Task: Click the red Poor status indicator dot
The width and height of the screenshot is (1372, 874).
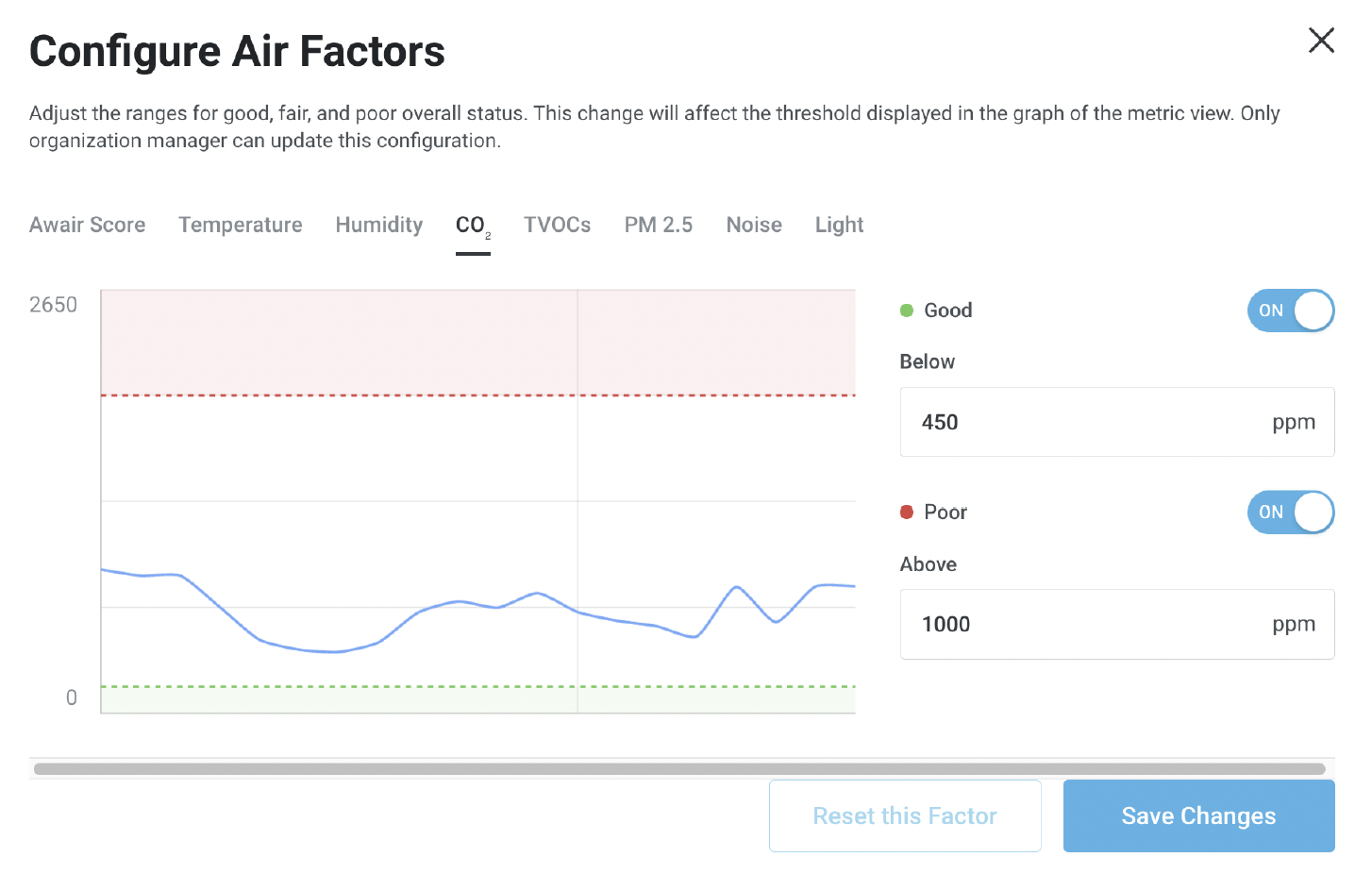Action: [907, 512]
